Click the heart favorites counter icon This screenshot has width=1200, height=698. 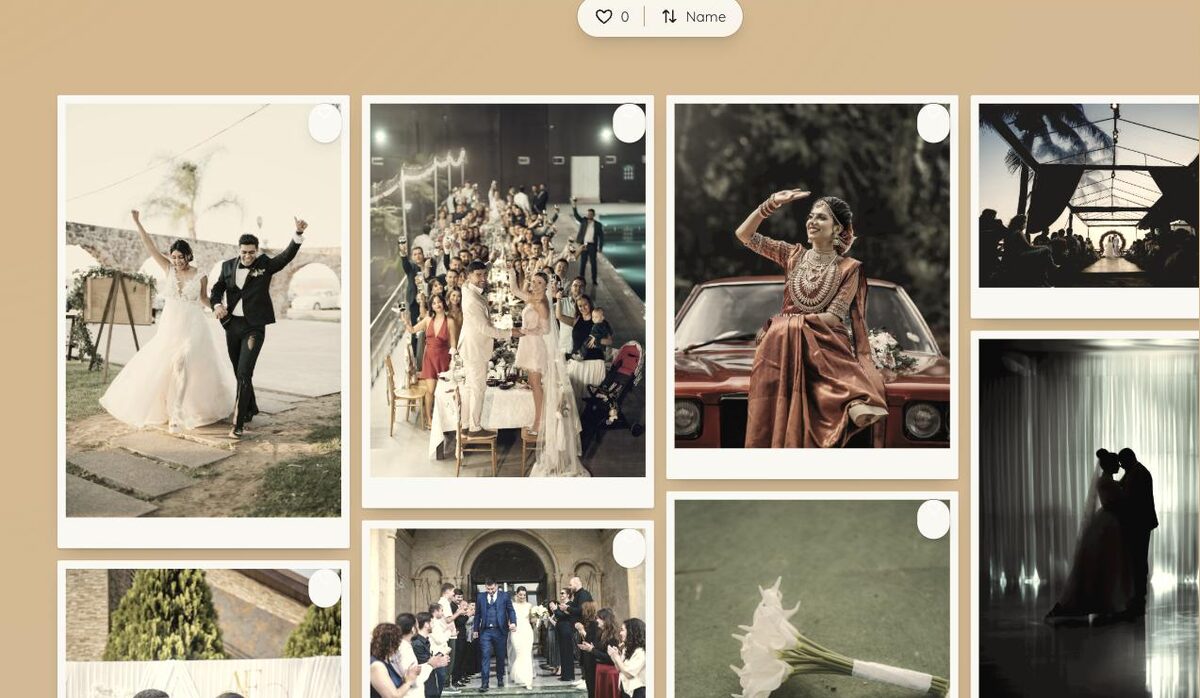604,17
